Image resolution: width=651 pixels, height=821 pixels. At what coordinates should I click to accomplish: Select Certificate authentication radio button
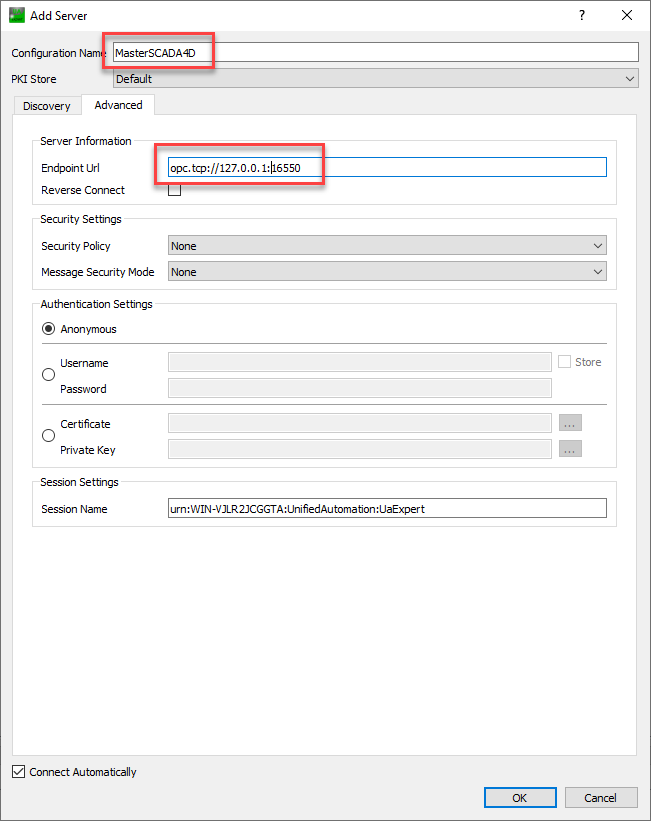click(48, 436)
